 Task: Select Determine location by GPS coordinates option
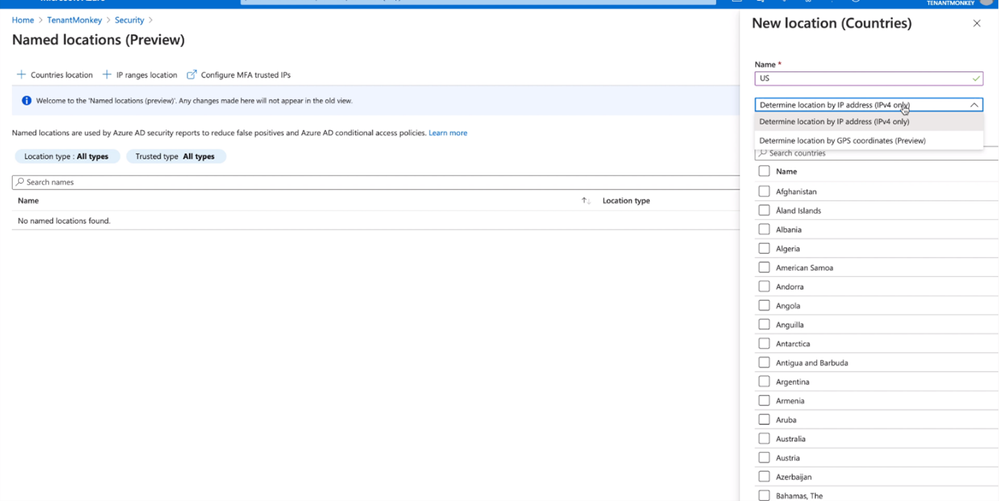pos(869,140)
